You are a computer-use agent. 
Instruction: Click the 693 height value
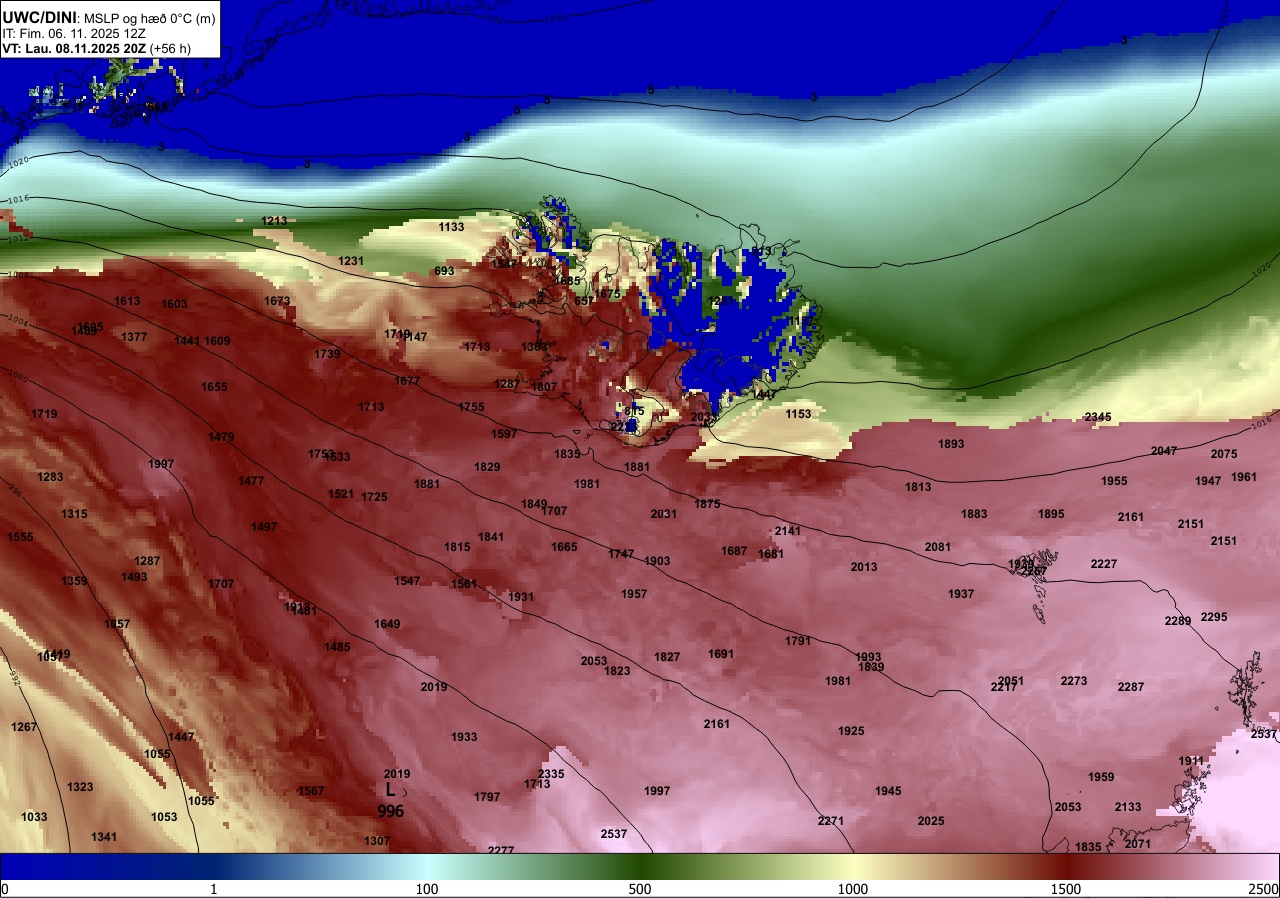click(x=444, y=271)
